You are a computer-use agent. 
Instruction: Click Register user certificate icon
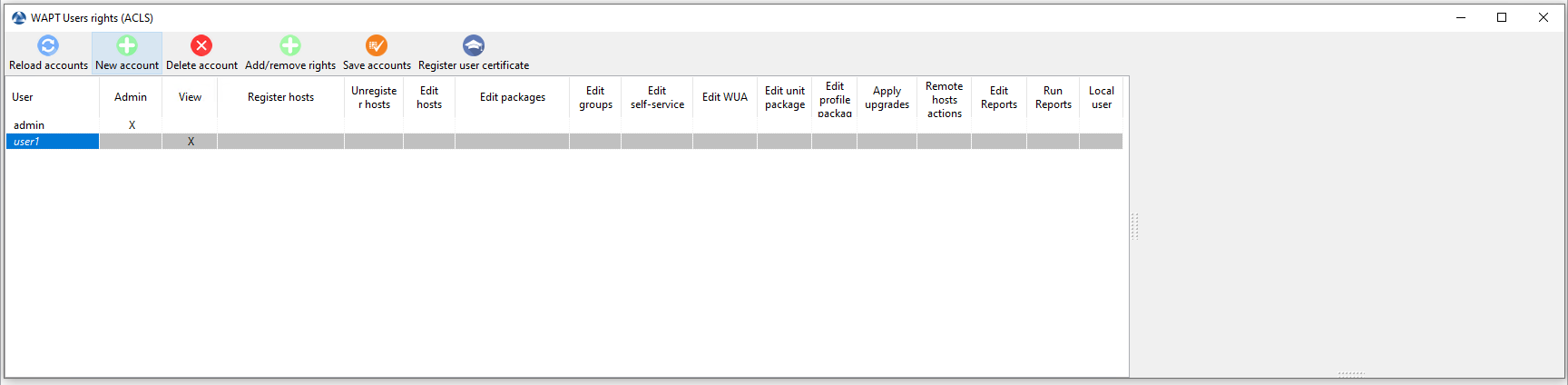[x=474, y=45]
